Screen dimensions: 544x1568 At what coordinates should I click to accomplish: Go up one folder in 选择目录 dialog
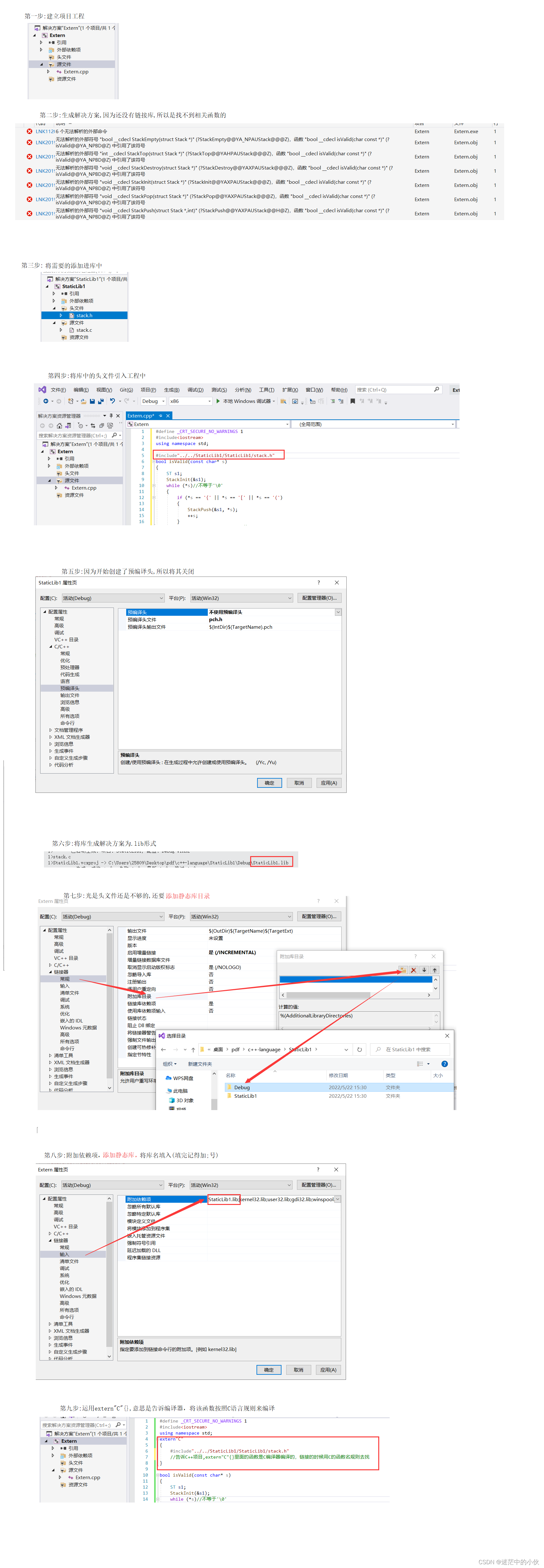pyautogui.click(x=193, y=1049)
